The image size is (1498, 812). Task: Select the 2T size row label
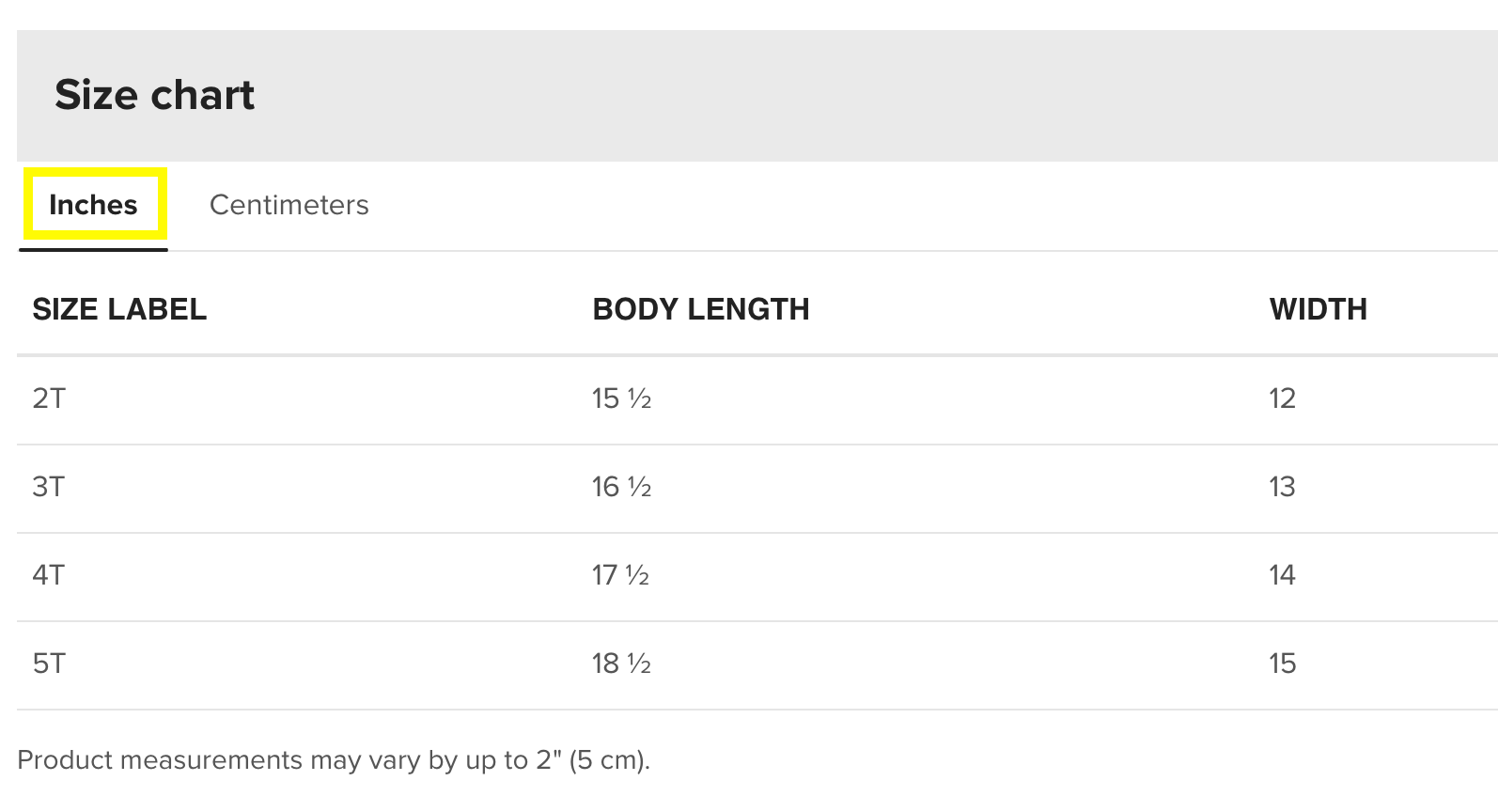49,398
